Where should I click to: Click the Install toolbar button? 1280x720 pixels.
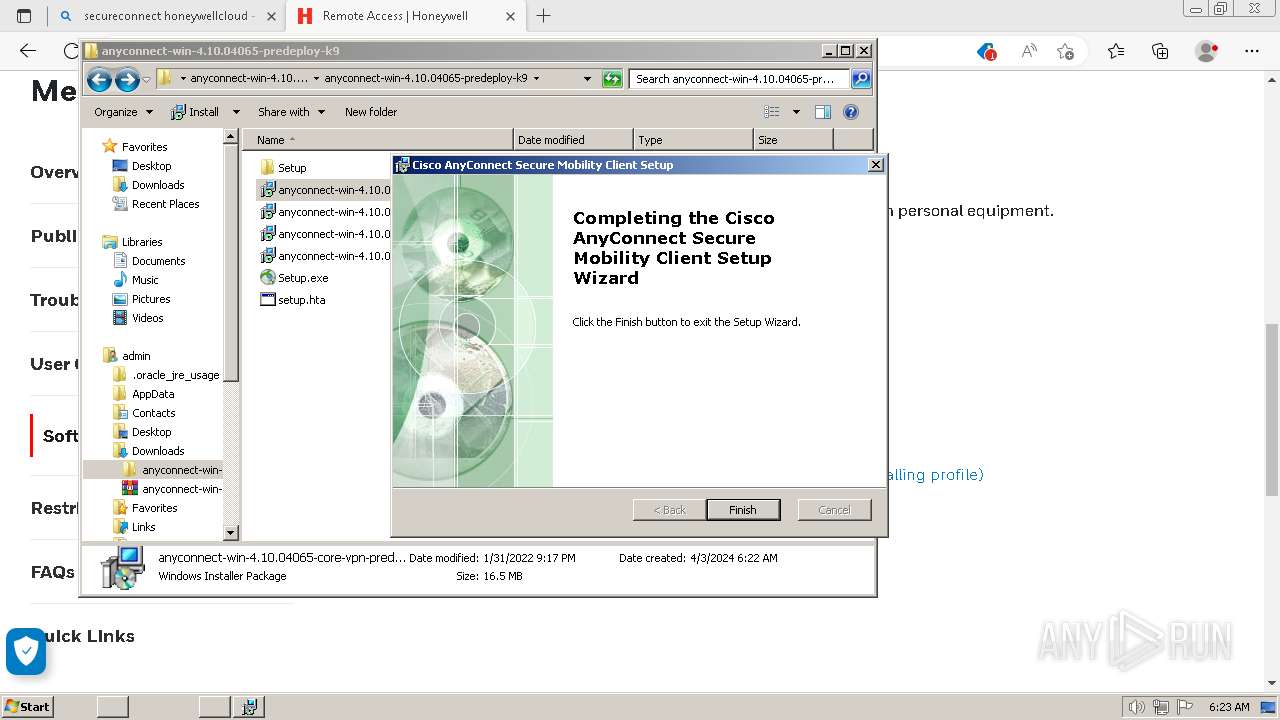click(196, 112)
